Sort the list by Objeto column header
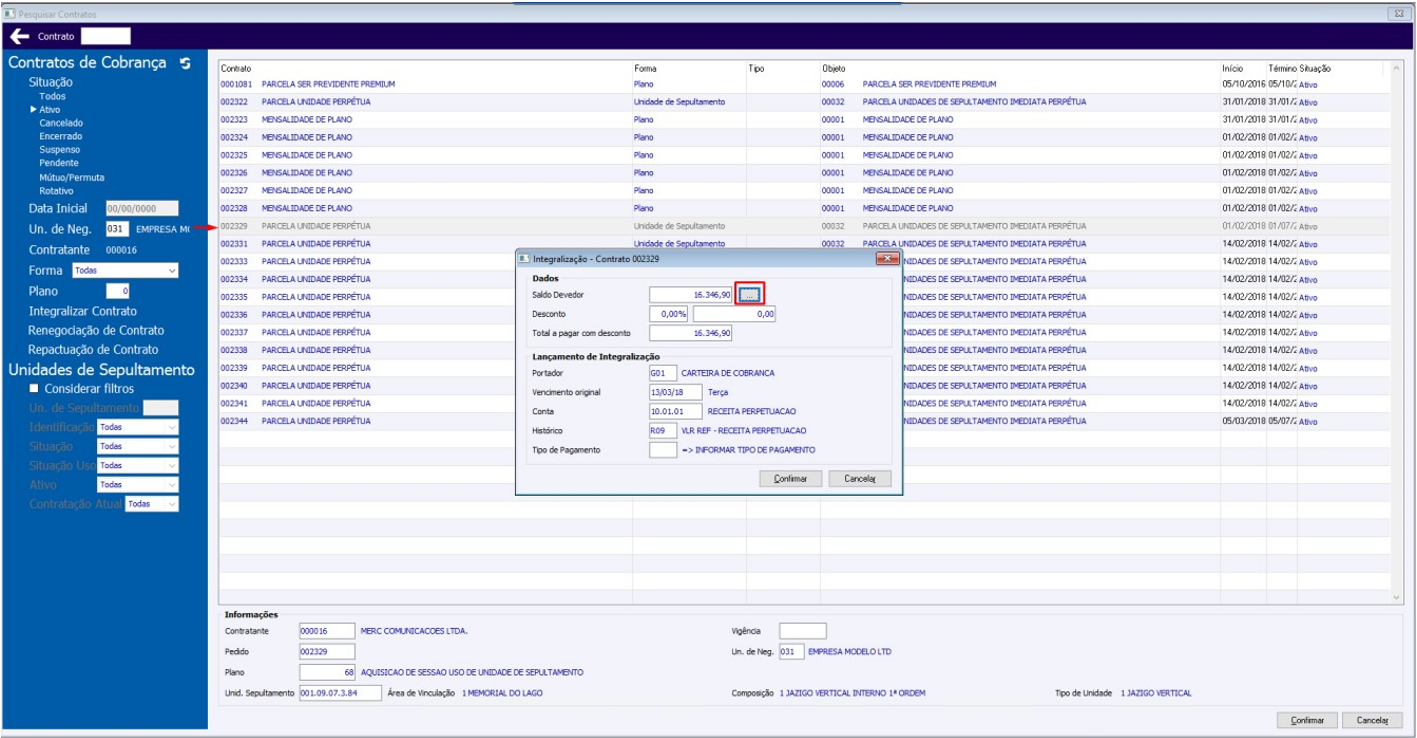Viewport: 1417px width, 738px height. pyautogui.click(x=833, y=68)
